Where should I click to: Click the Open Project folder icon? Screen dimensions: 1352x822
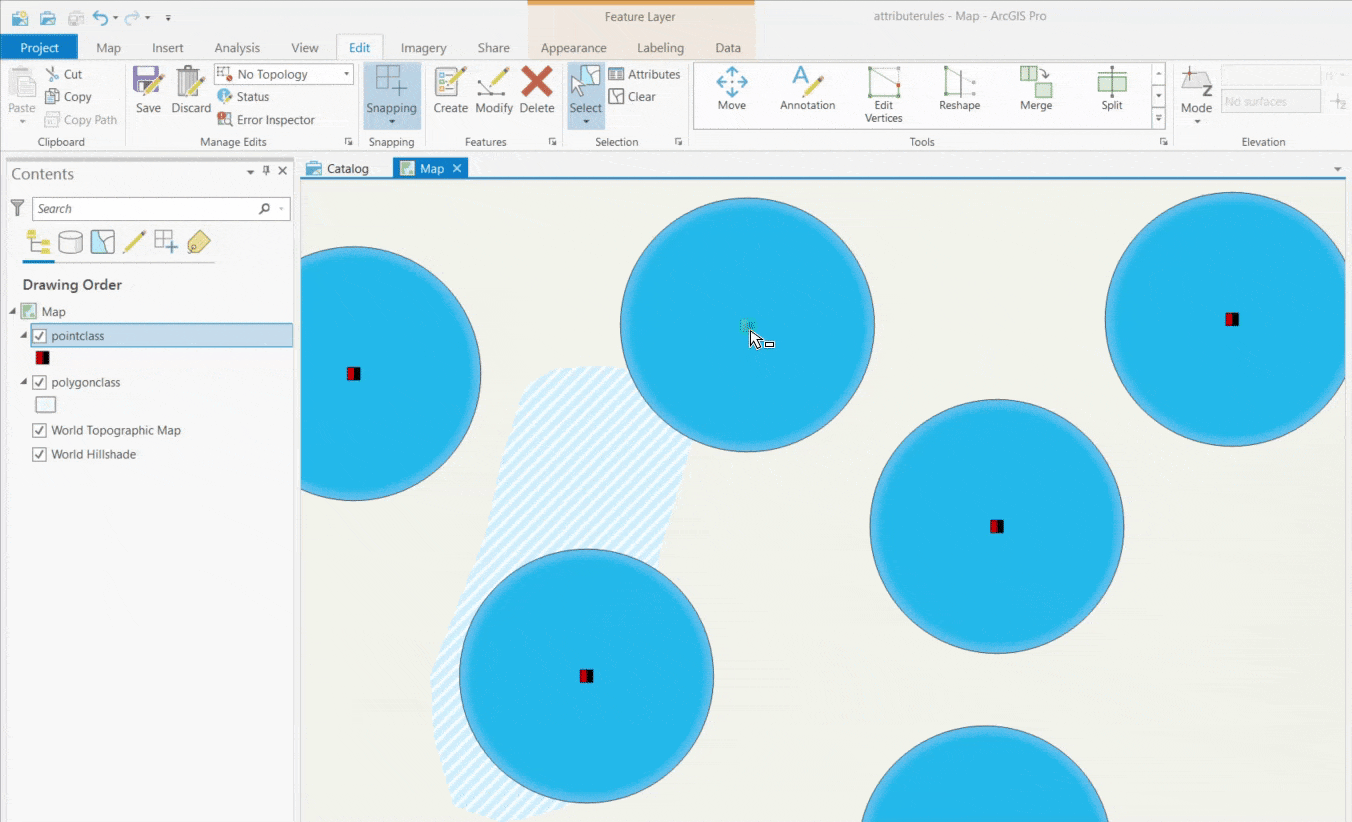click(x=48, y=17)
